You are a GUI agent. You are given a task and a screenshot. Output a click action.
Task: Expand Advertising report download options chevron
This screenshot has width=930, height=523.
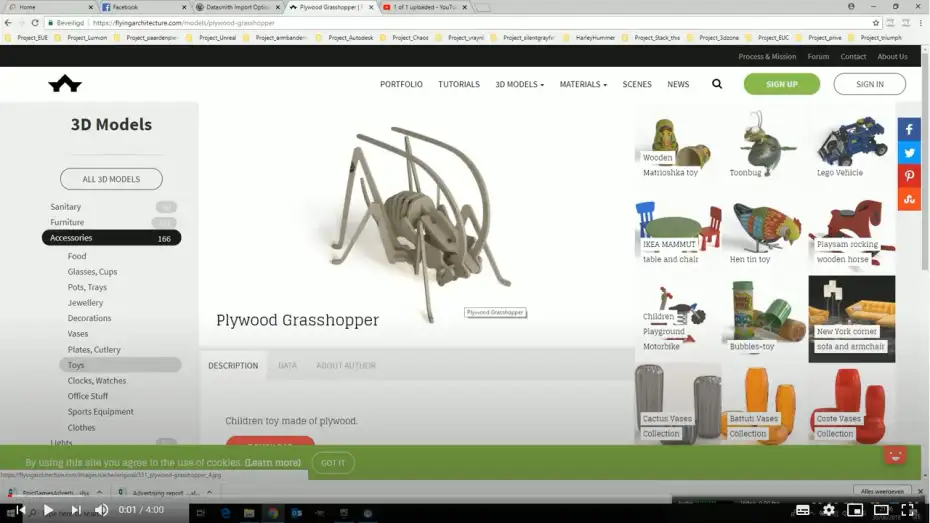[x=209, y=492]
